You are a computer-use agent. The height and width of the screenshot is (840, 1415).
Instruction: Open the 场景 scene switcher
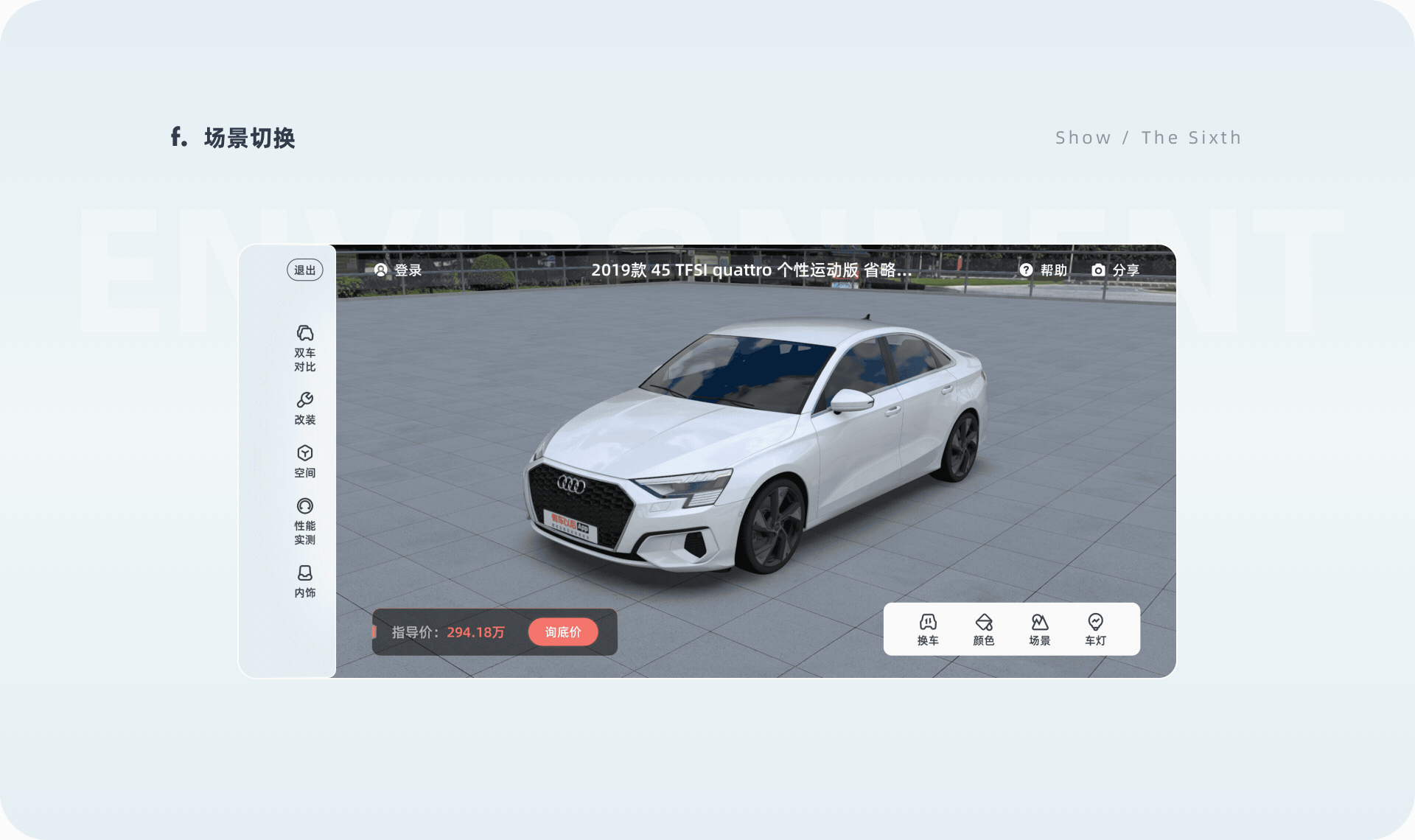pyautogui.click(x=1040, y=630)
